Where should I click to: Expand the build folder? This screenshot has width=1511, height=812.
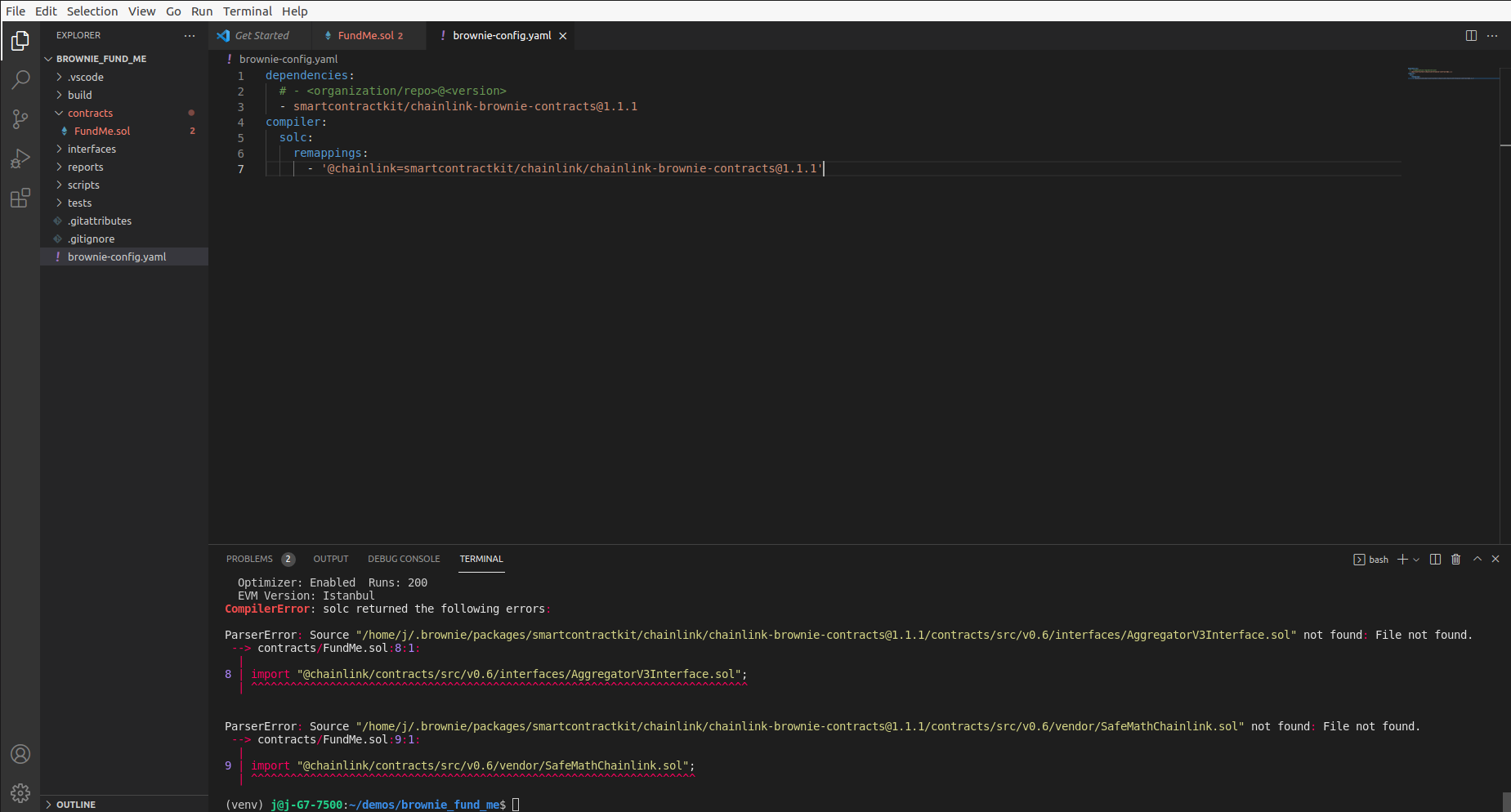tap(124, 96)
